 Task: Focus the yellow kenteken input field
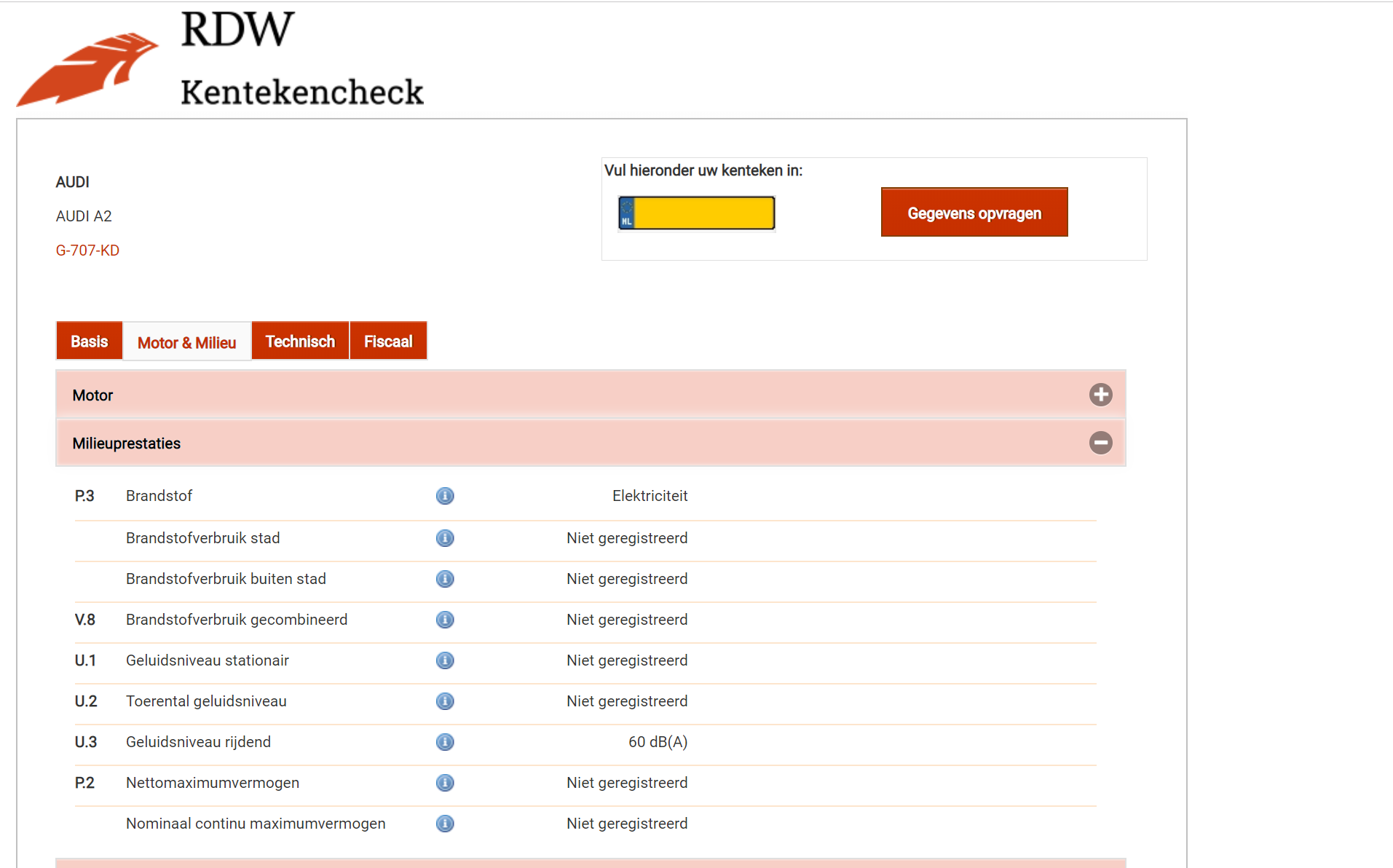[697, 213]
